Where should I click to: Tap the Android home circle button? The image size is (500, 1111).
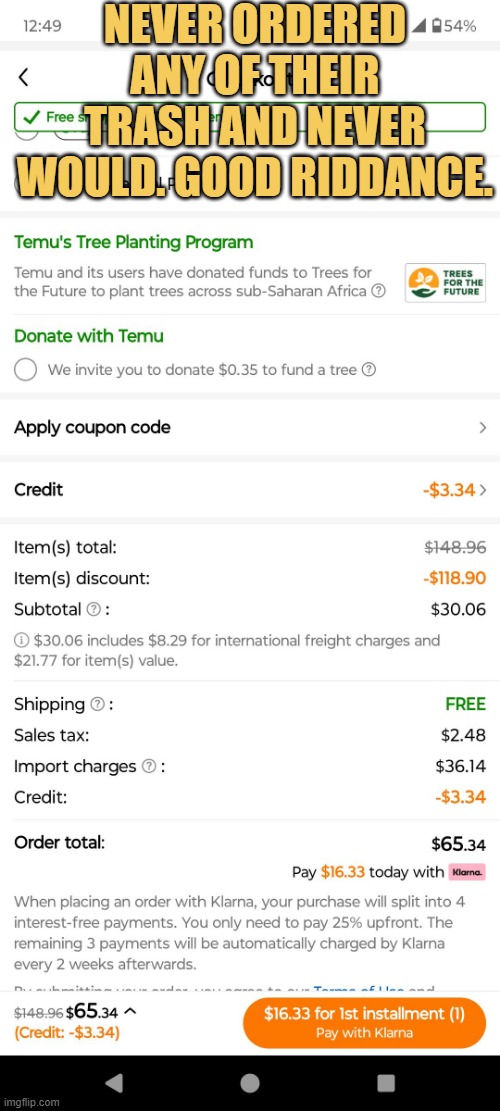point(249,1083)
